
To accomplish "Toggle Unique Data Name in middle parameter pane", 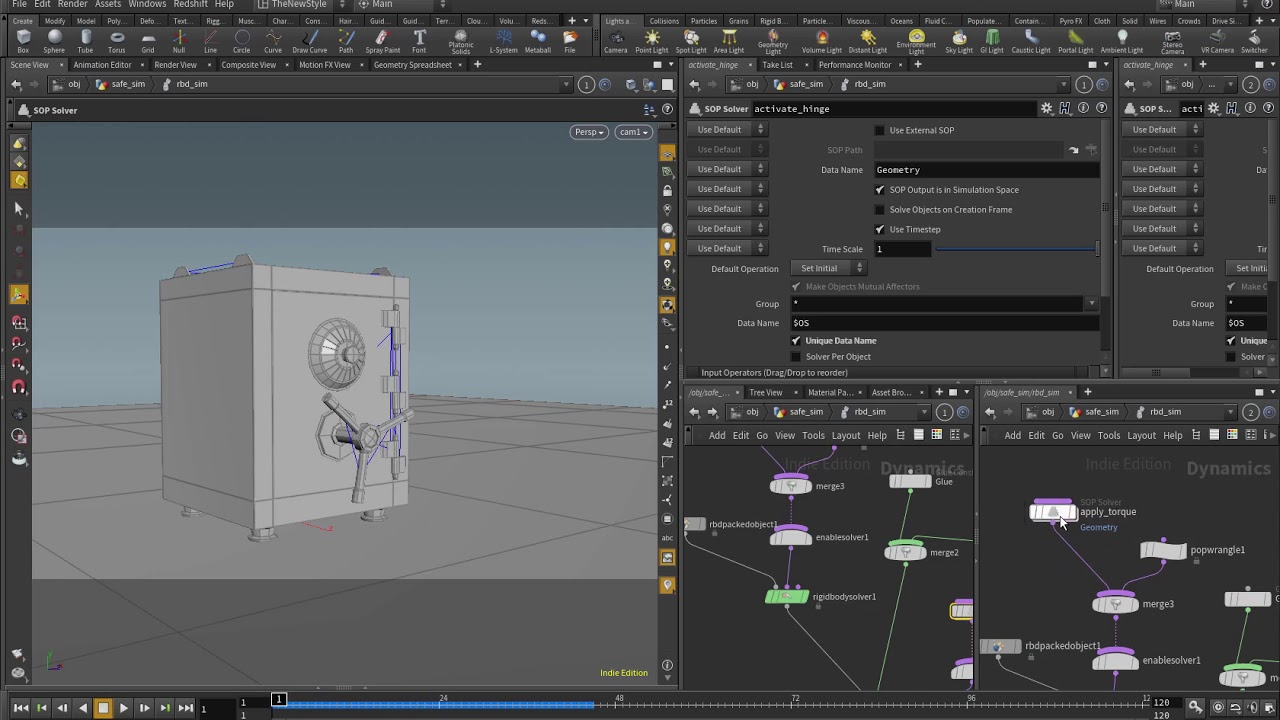I will point(796,341).
